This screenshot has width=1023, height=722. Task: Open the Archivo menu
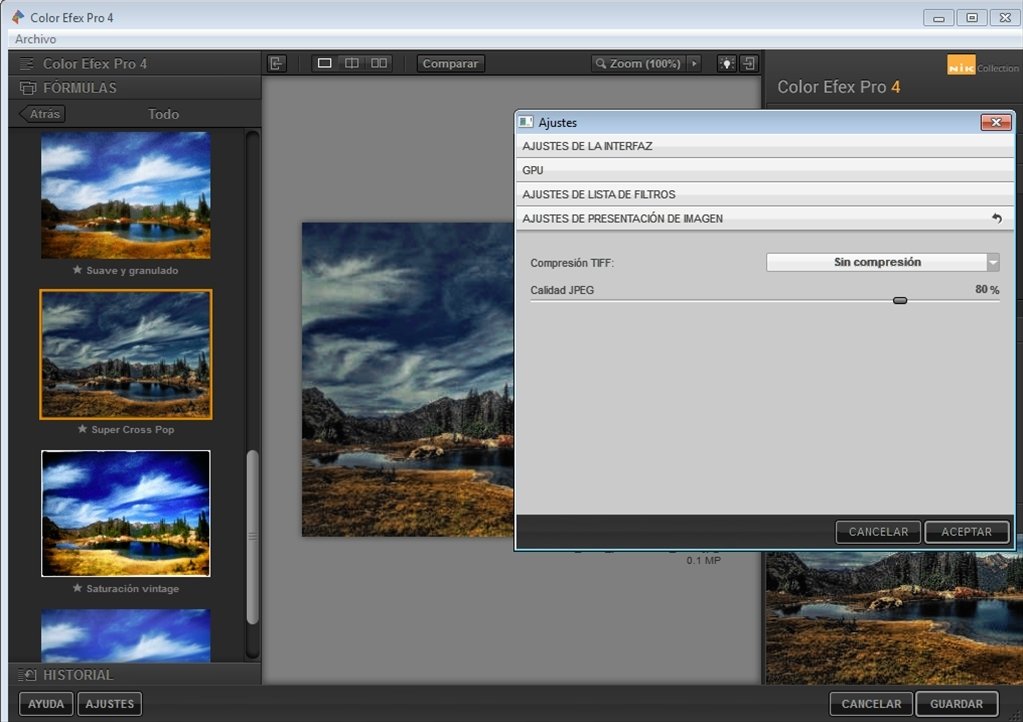click(35, 39)
